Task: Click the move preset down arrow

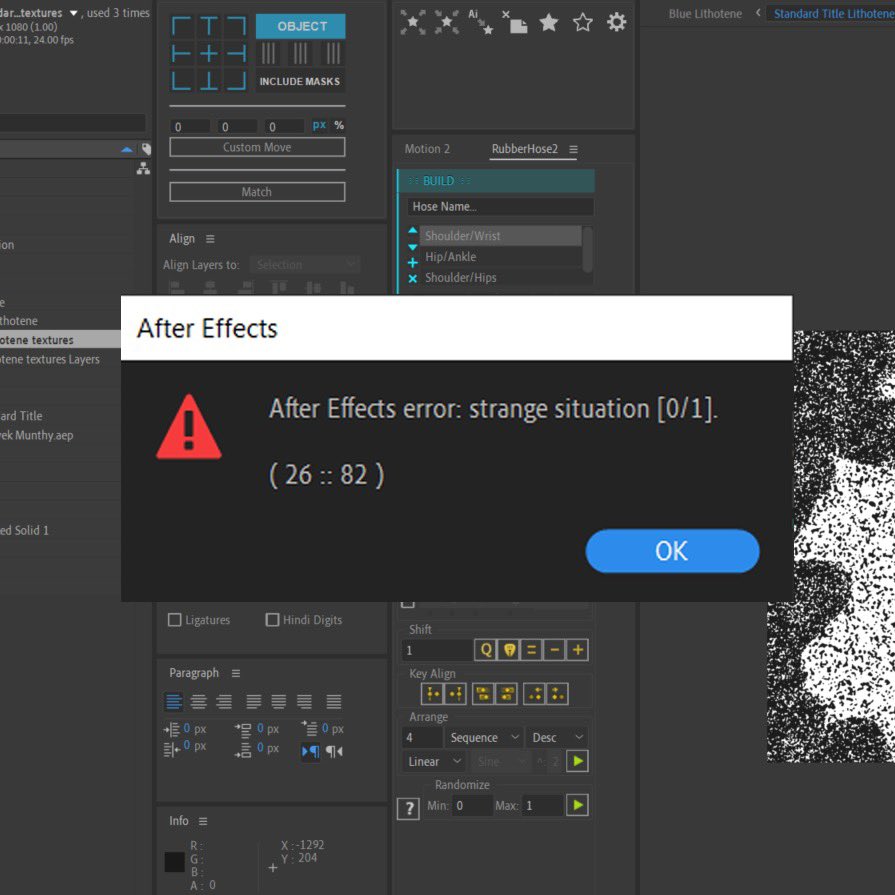Action: click(413, 247)
